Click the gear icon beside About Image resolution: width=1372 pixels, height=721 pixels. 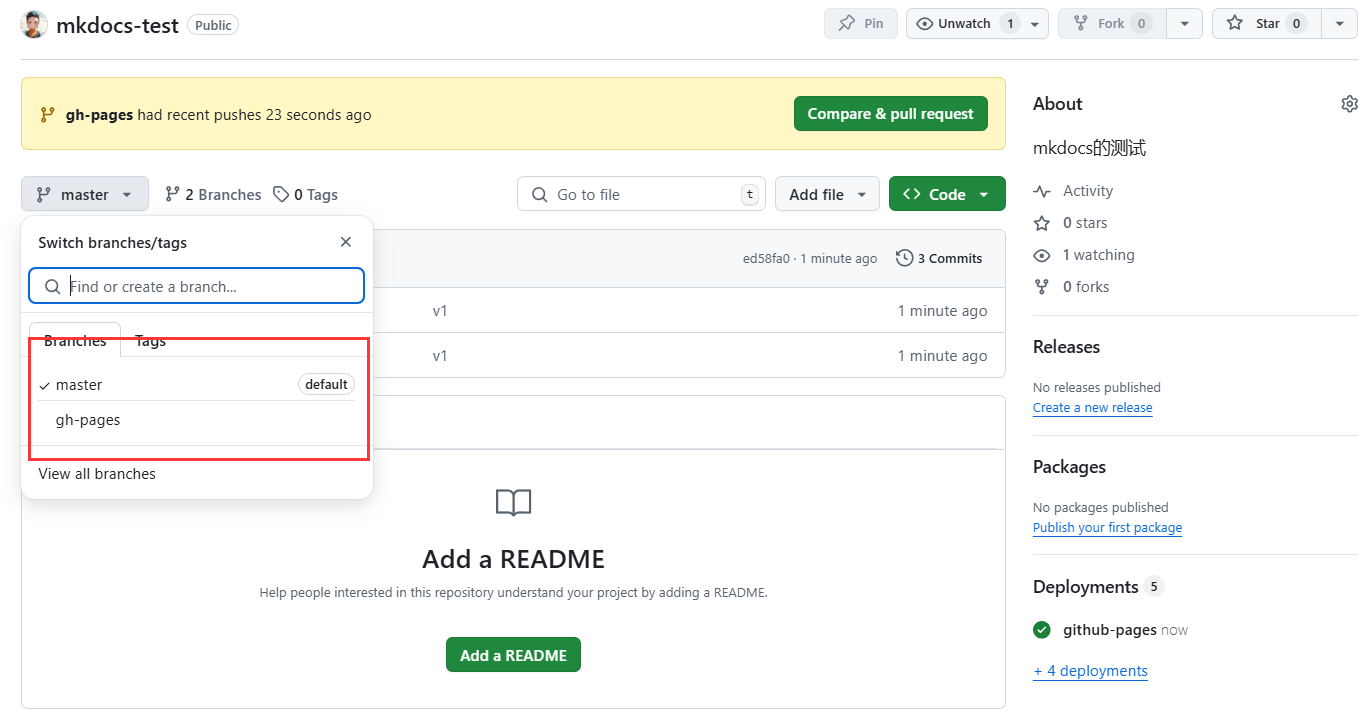tap(1349, 104)
